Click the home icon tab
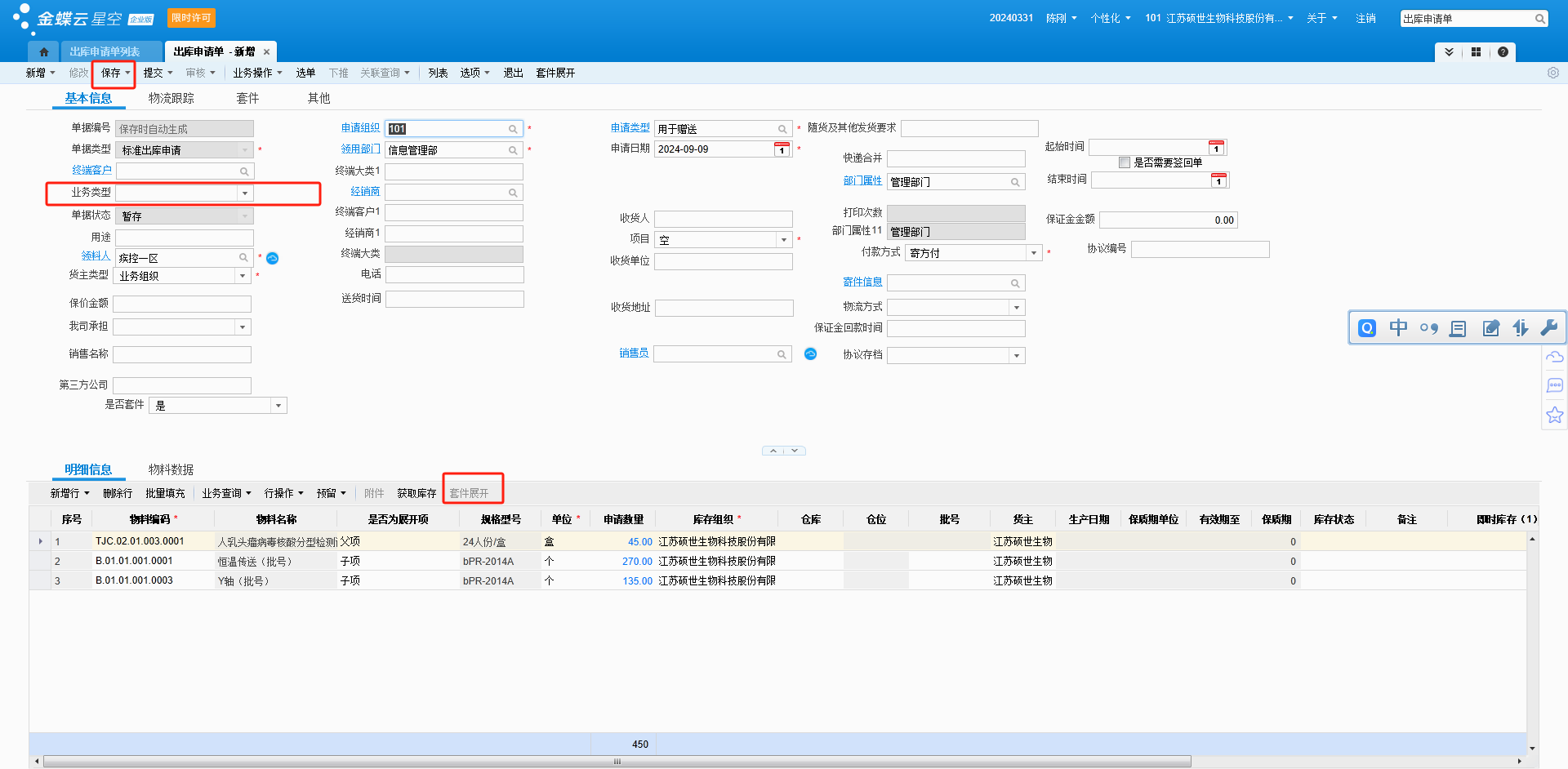 pos(44,52)
